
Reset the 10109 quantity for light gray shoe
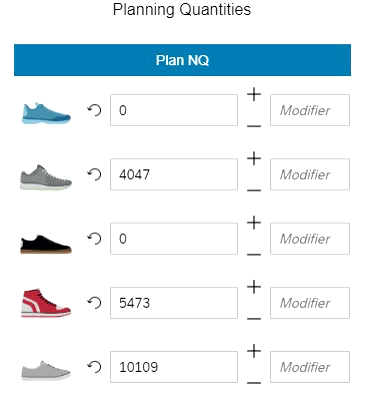(94, 367)
